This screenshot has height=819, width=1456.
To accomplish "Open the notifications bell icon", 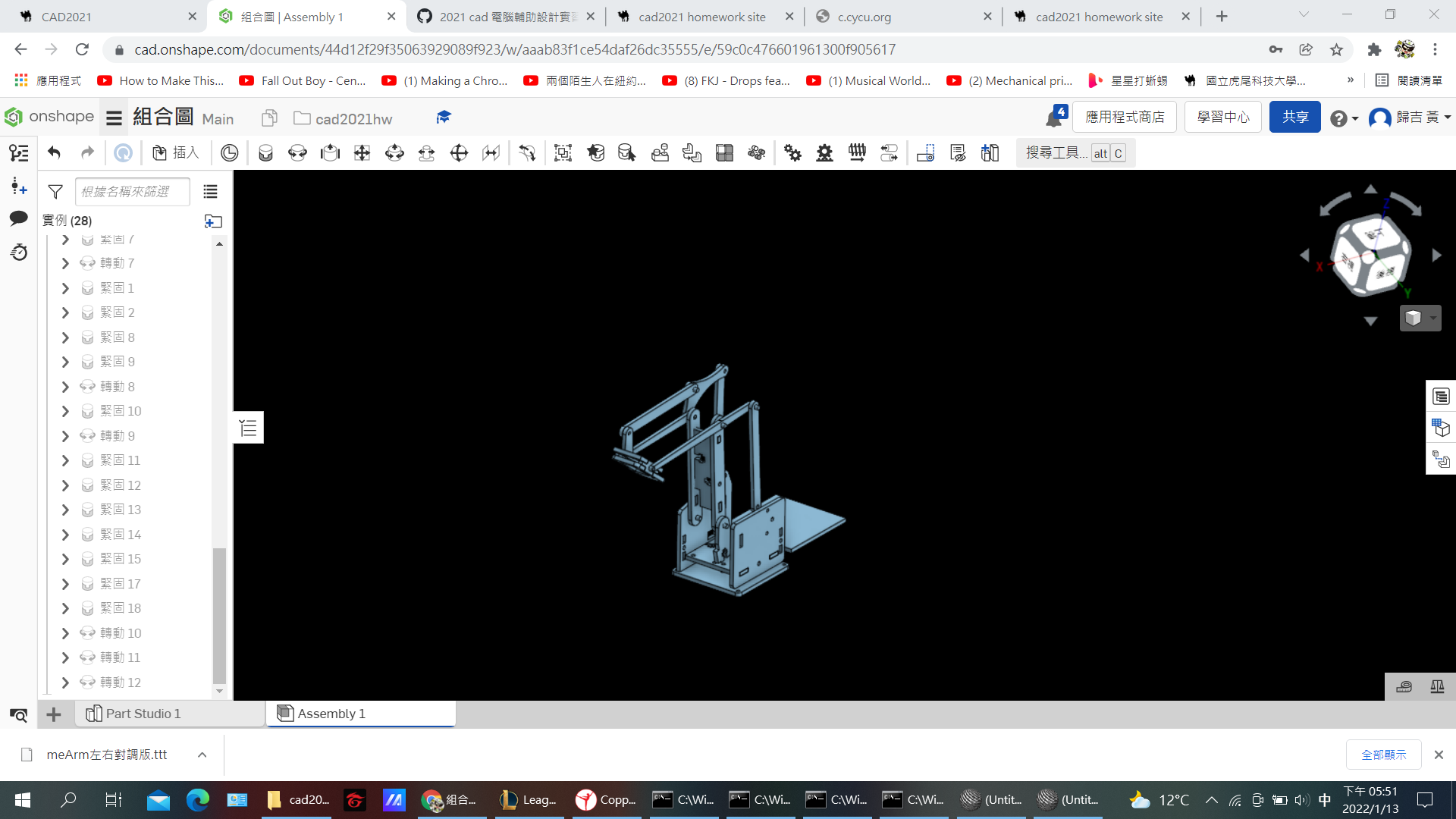I will pyautogui.click(x=1053, y=118).
